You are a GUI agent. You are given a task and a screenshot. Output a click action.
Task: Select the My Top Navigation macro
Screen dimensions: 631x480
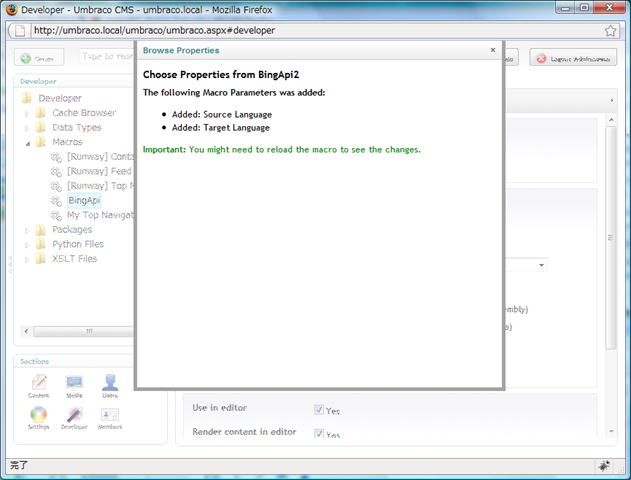[x=100, y=215]
